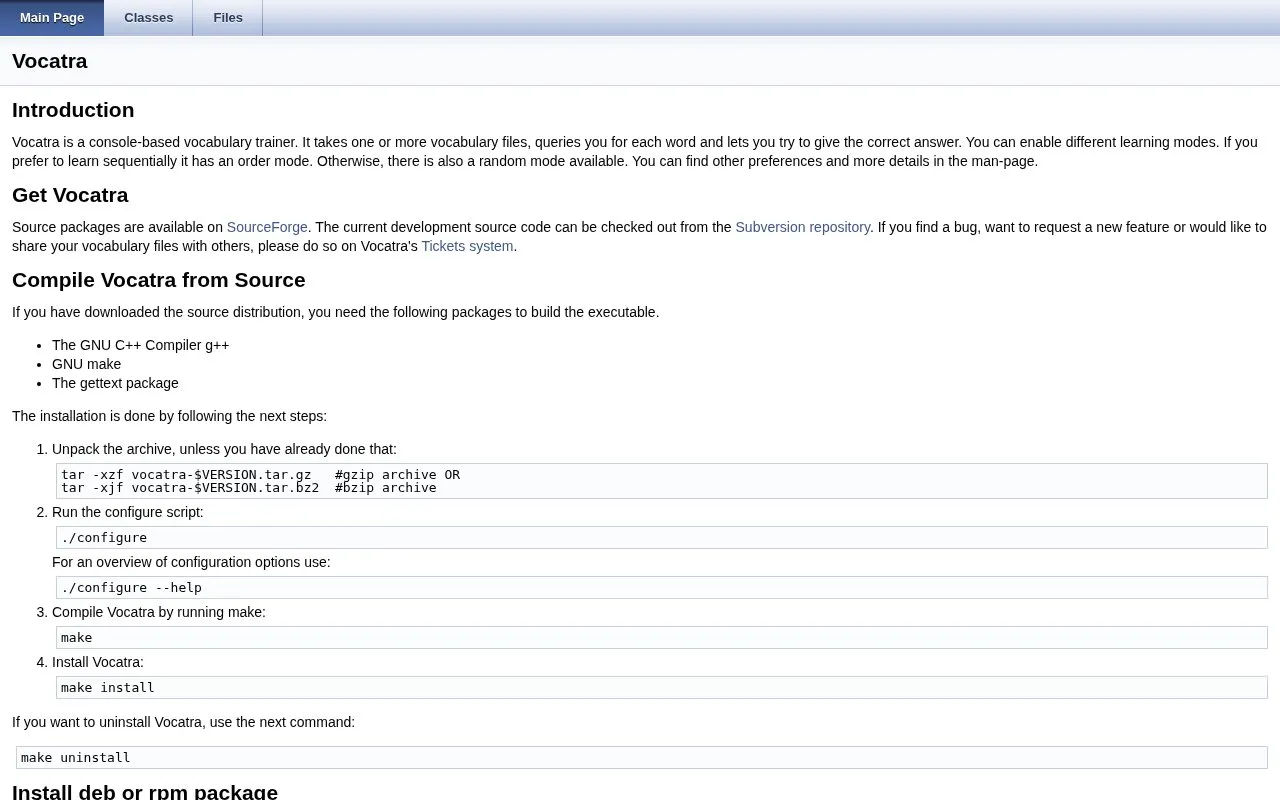This screenshot has width=1280, height=800.
Task: Visit the Tickets system link
Action: click(467, 246)
